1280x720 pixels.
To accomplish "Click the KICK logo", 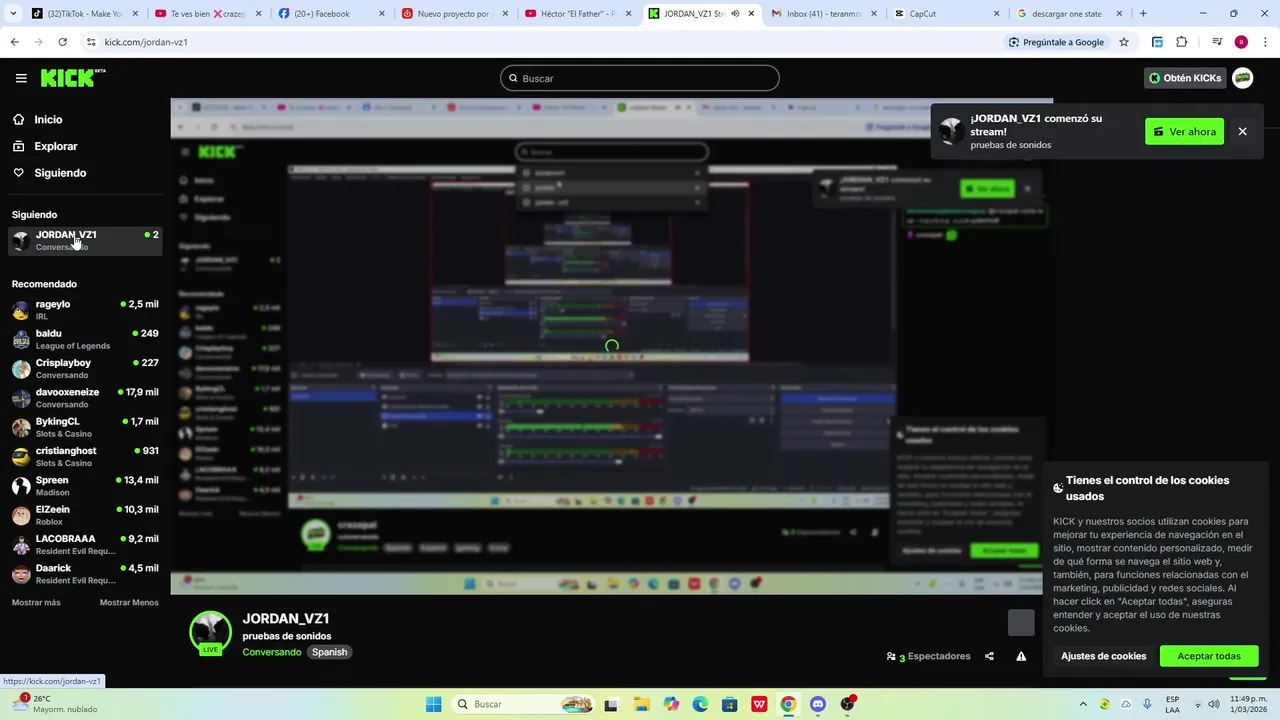I will (x=73, y=78).
